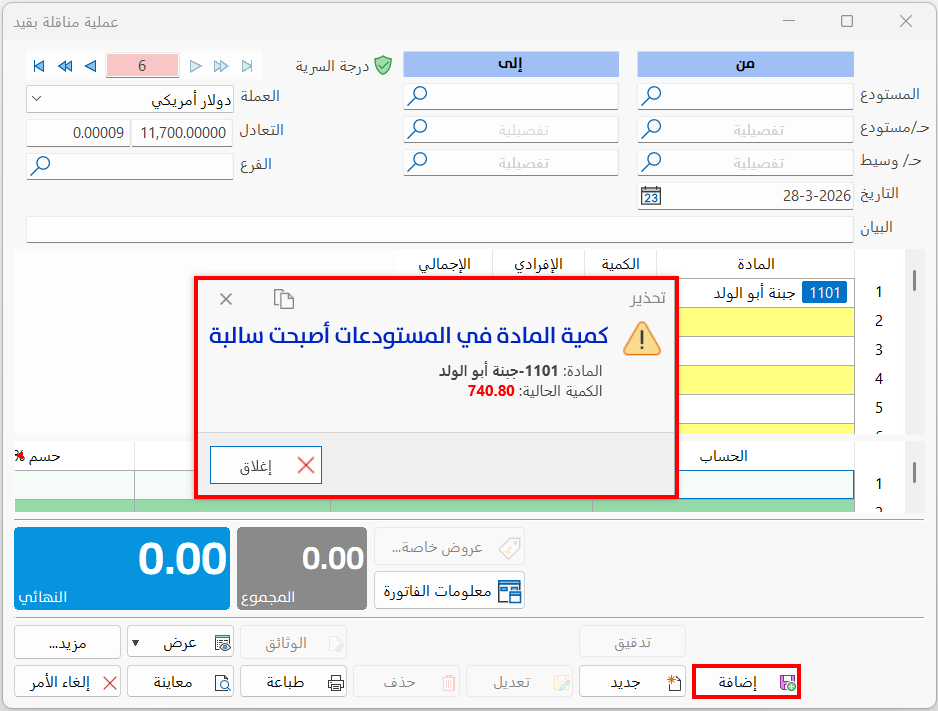Go to first record navigation arrow
The image size is (938, 711).
(x=39, y=66)
